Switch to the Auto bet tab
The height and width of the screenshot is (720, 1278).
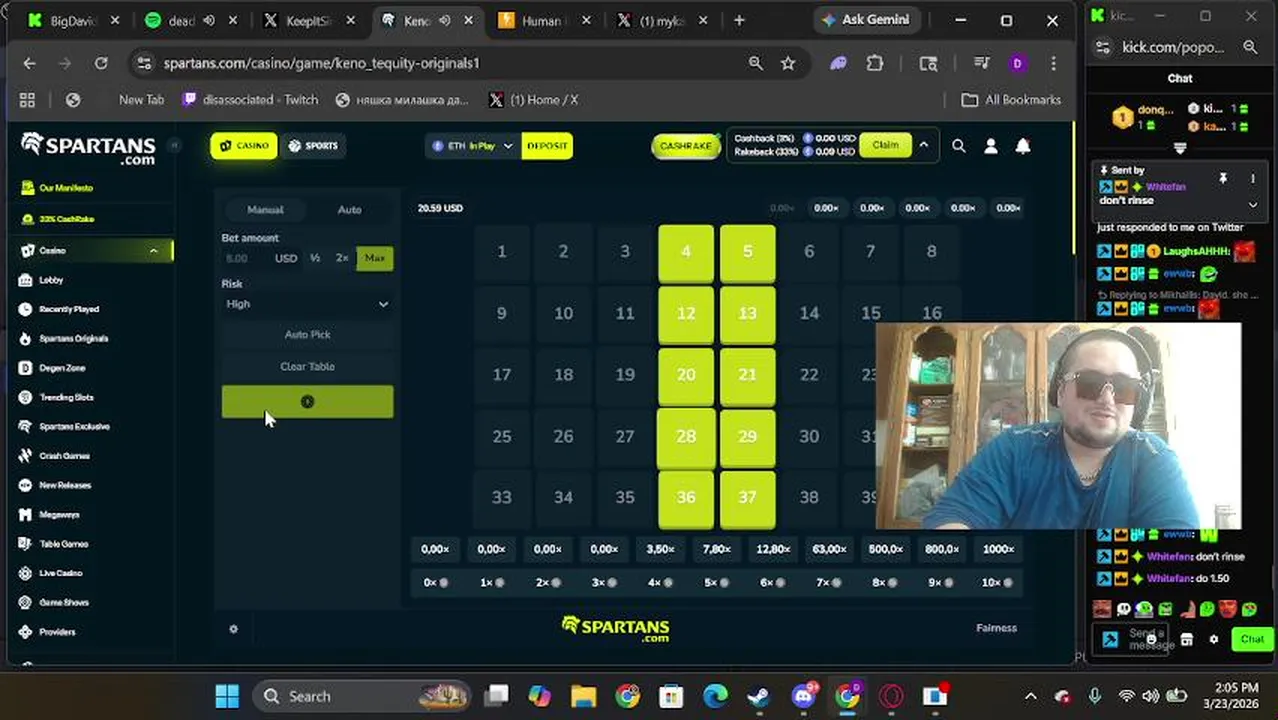(349, 209)
